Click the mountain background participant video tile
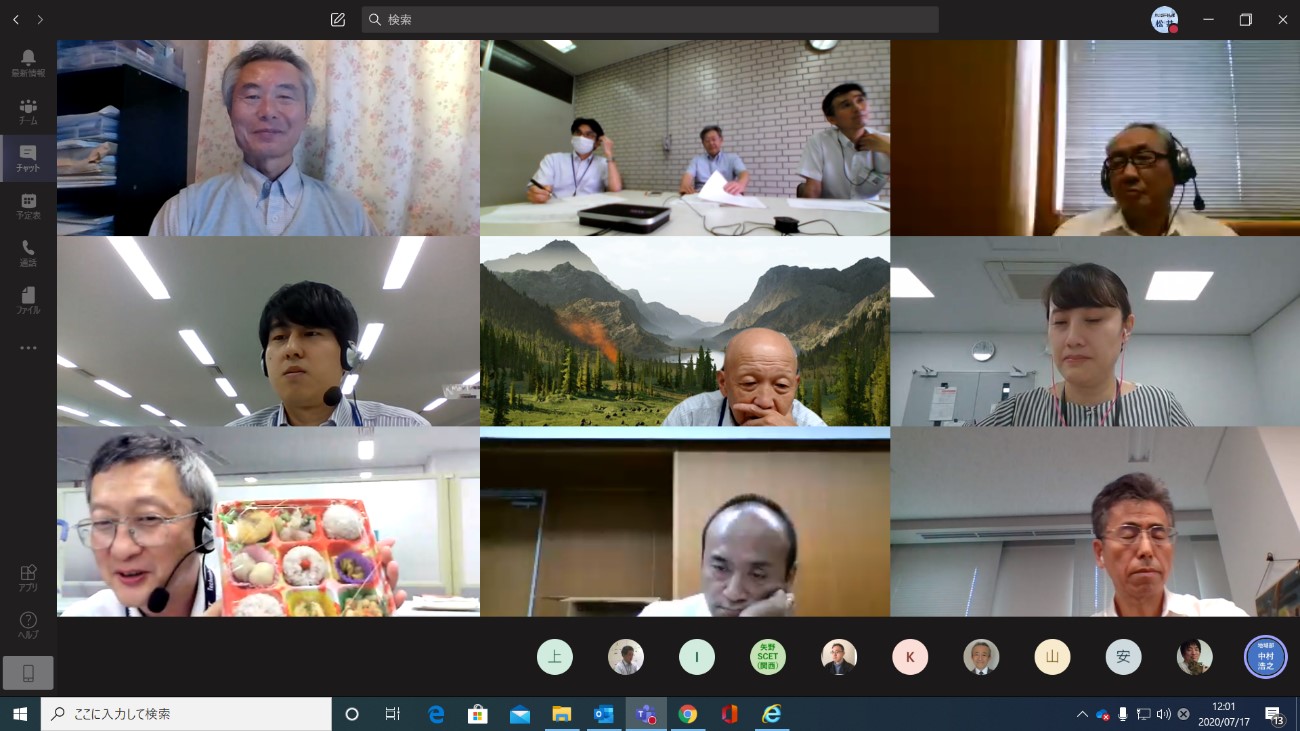Viewport: 1300px width, 731px height. [685, 331]
